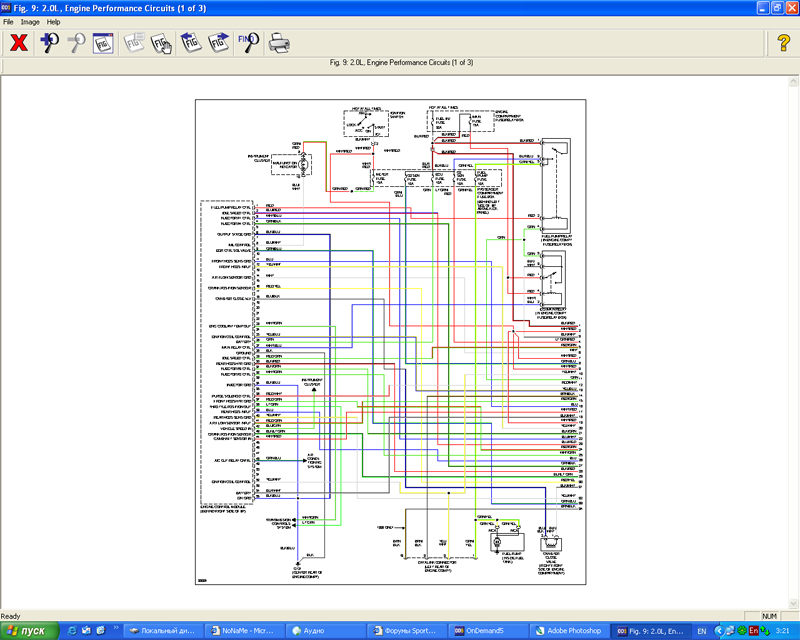
Task: Open the Find magnifier tool
Action: (x=248, y=42)
